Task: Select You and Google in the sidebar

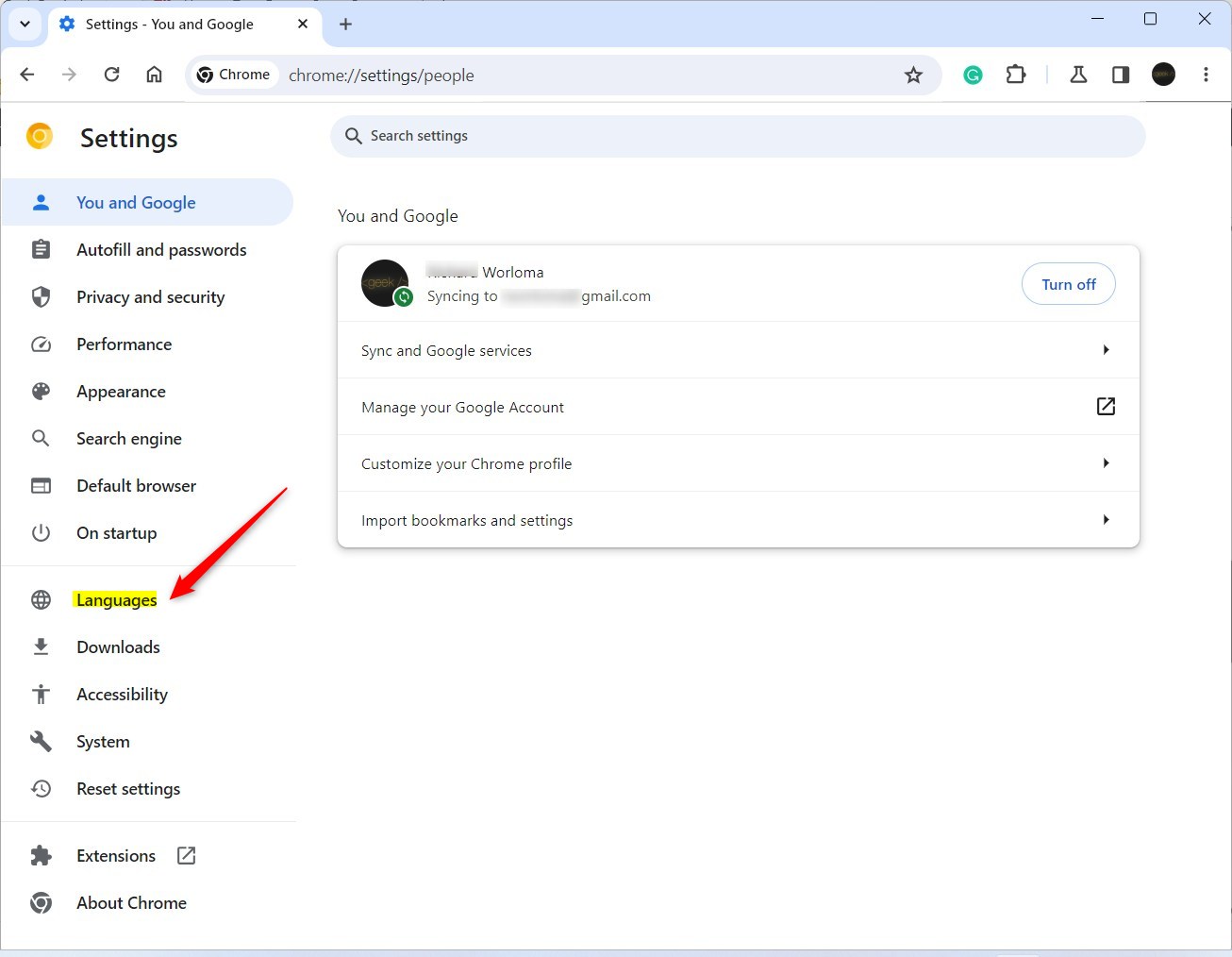Action: click(x=136, y=202)
